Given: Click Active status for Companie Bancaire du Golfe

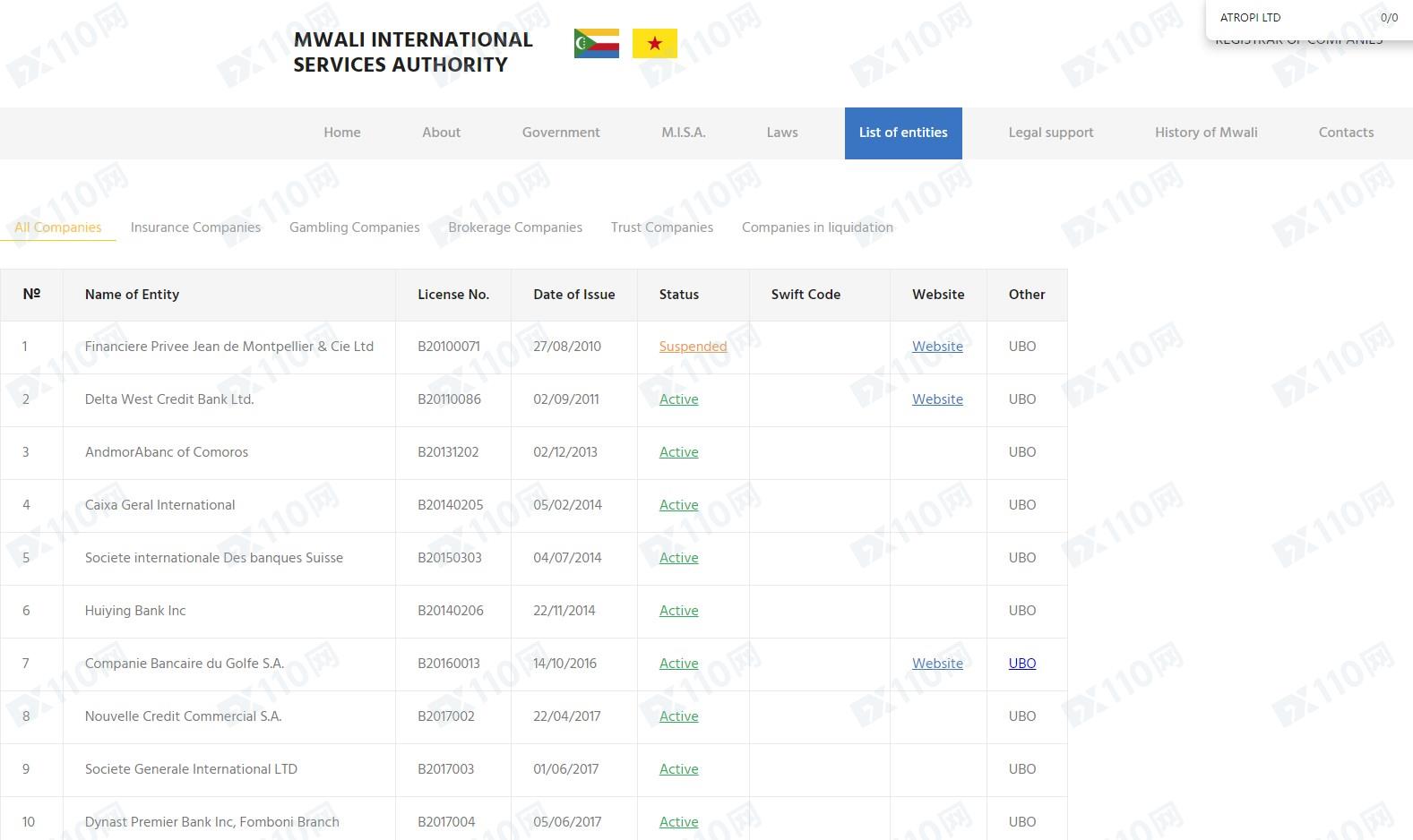Looking at the screenshot, I should click(x=678, y=664).
